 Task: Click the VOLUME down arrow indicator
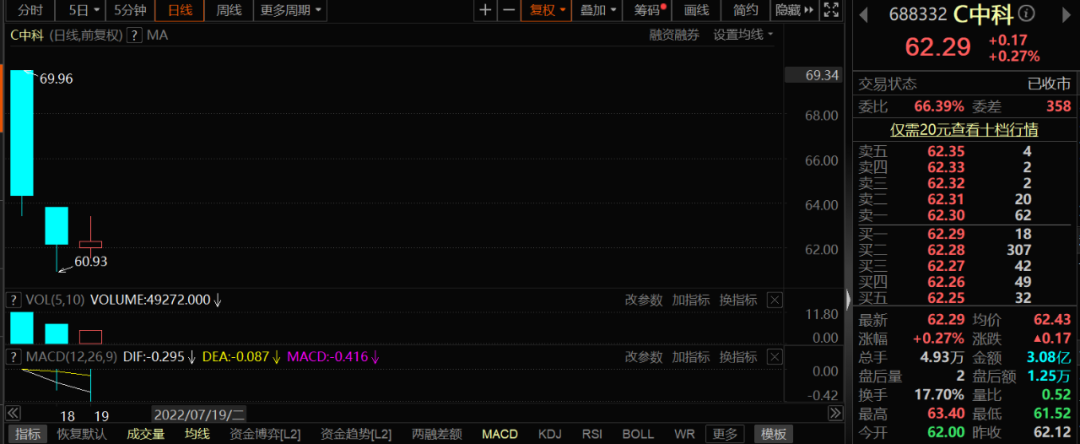coord(218,300)
